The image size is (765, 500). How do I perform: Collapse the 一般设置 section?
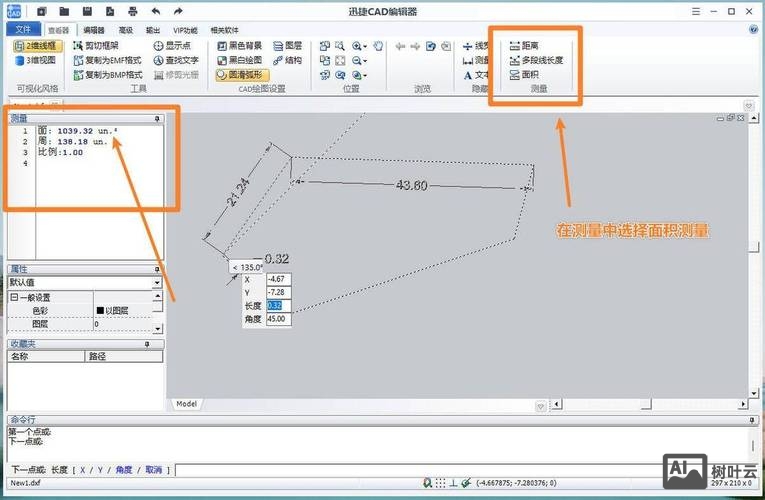tap(14, 297)
